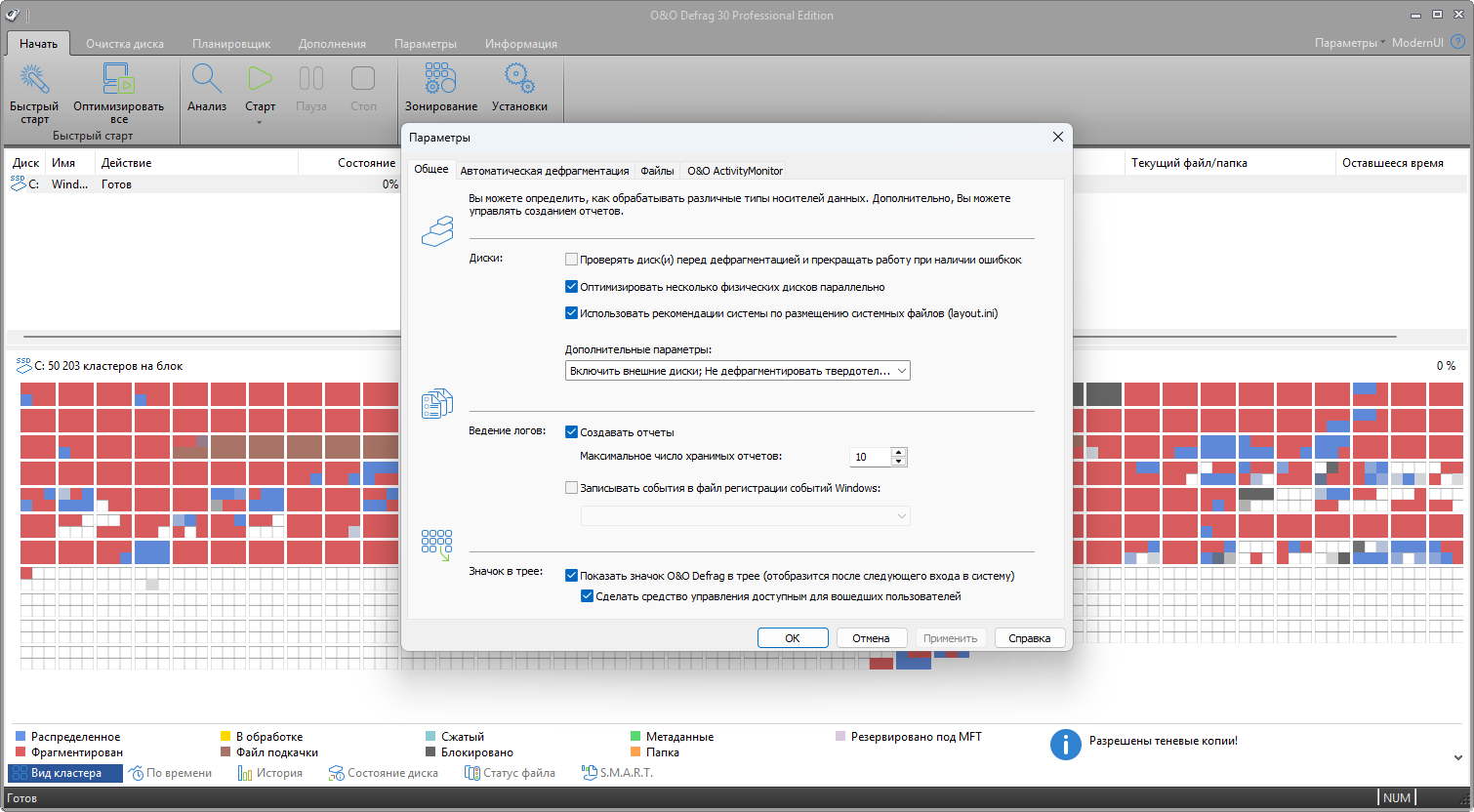
Task: Click the Текущий файл/папка column header
Action: coord(1230,163)
